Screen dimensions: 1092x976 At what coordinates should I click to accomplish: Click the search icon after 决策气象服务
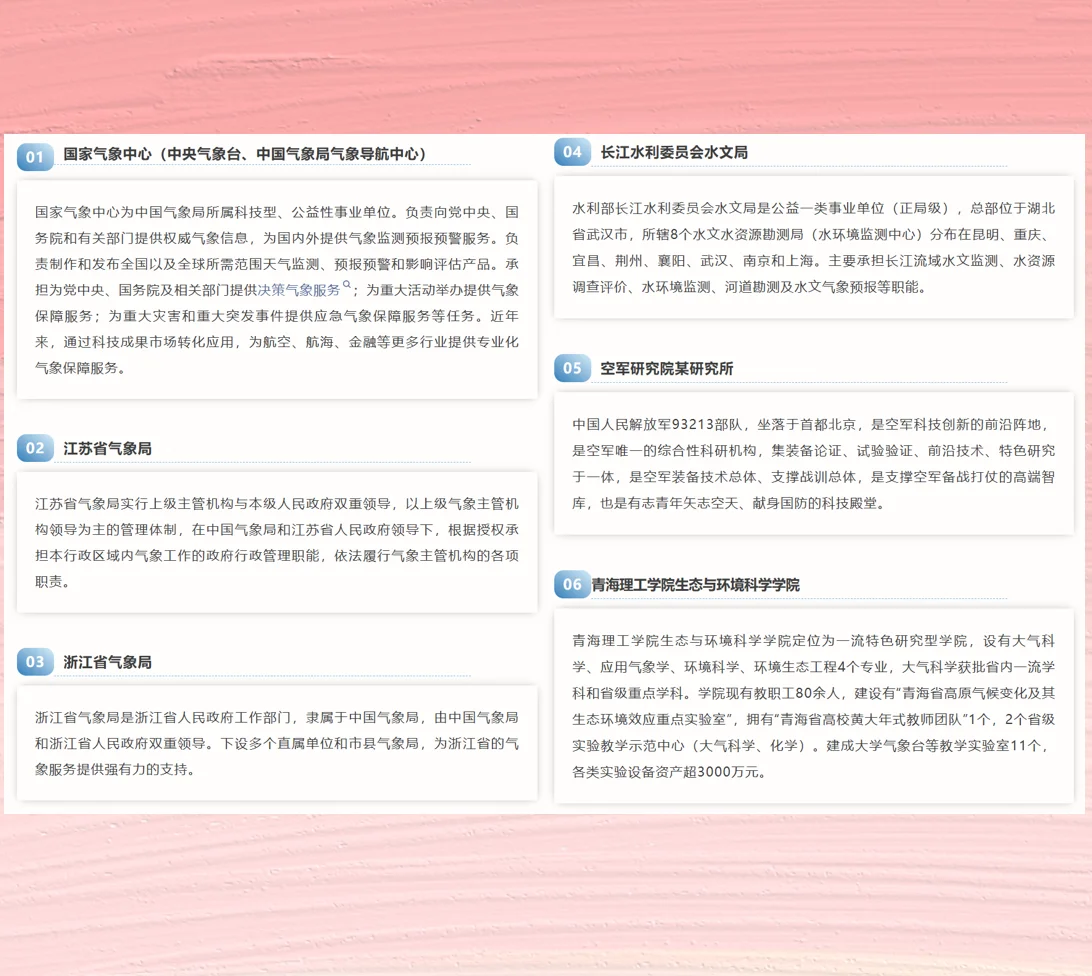coord(347,284)
